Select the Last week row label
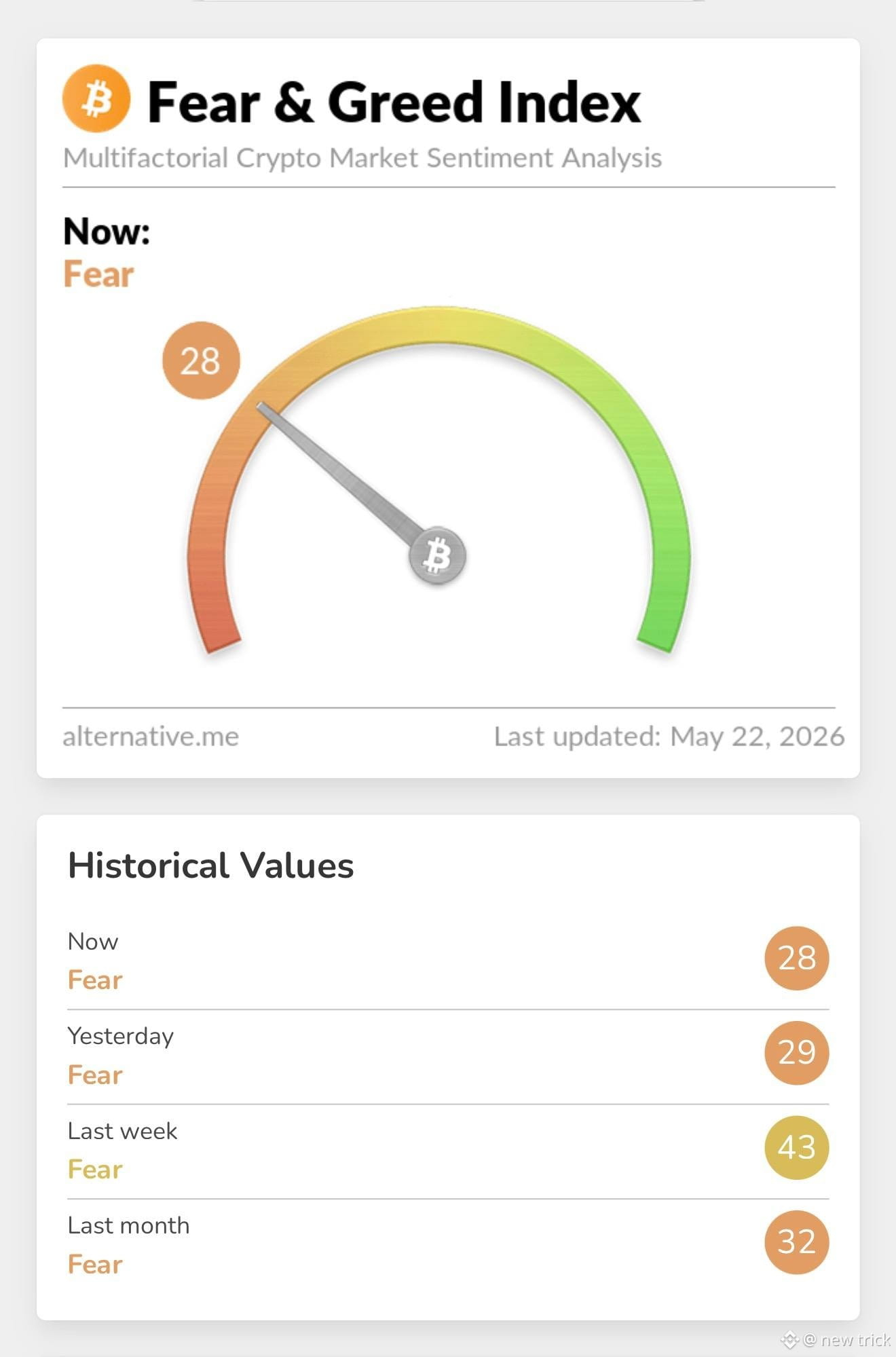This screenshot has width=896, height=1357. (x=123, y=1131)
